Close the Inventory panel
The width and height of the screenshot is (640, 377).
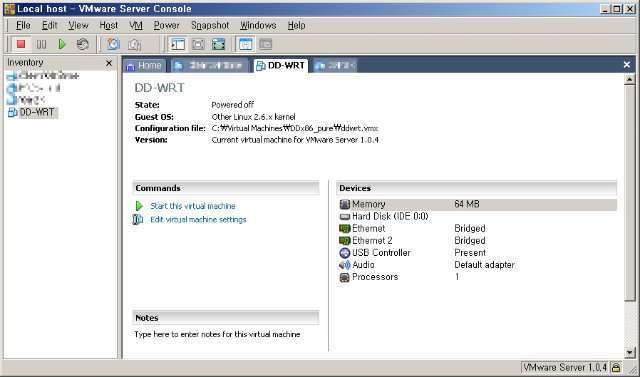[109, 63]
